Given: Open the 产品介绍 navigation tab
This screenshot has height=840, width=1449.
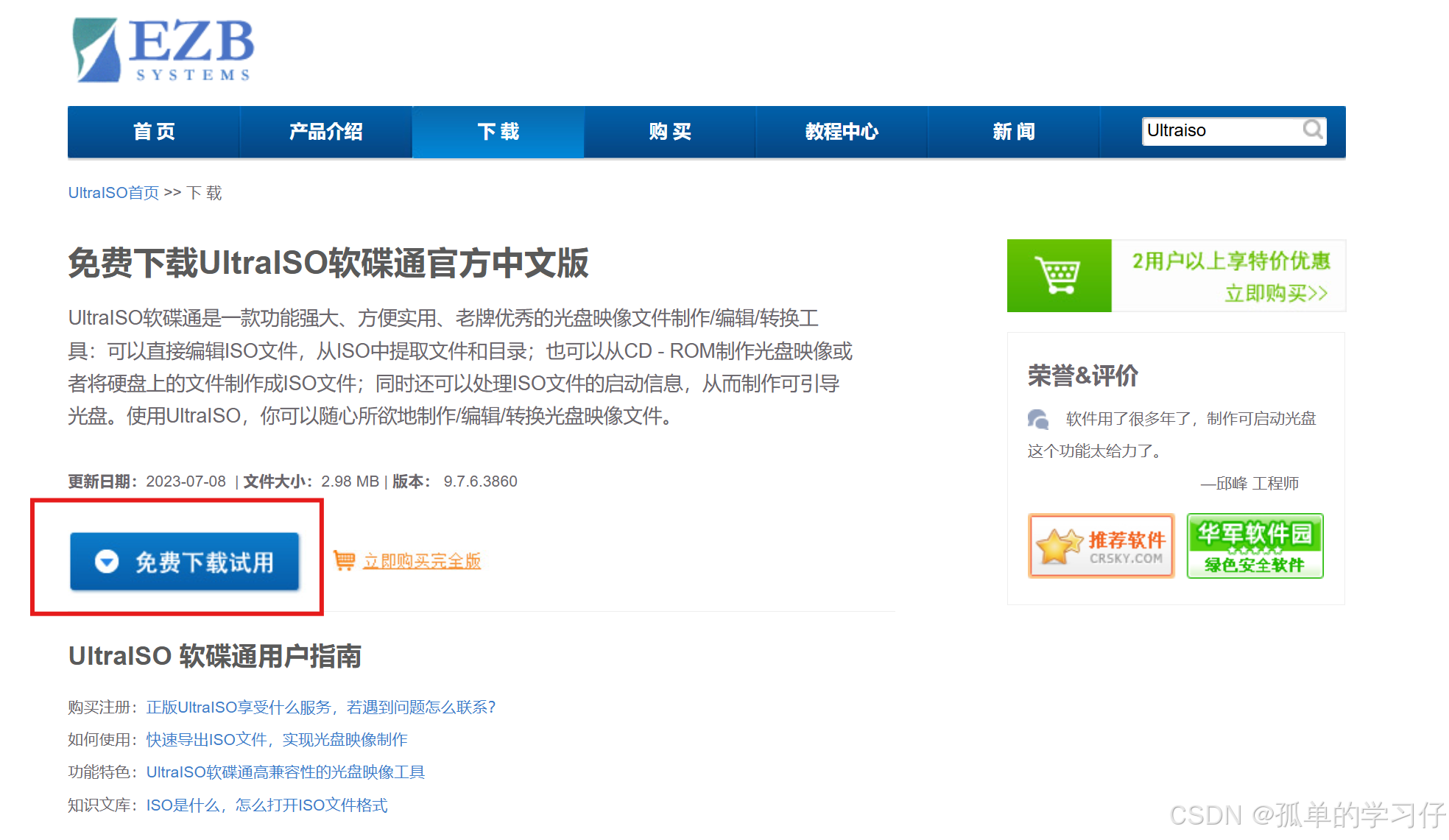Looking at the screenshot, I should [325, 132].
